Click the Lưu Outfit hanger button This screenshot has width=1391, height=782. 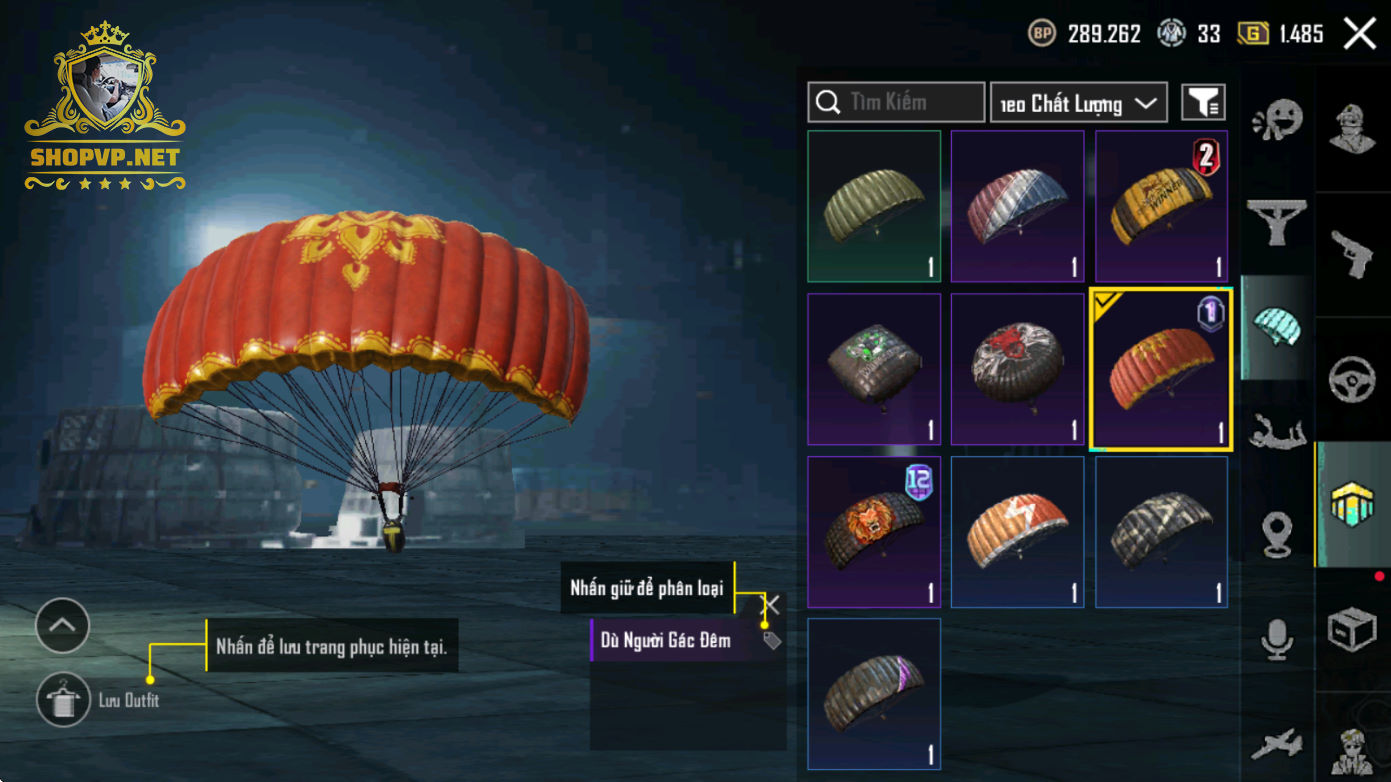(63, 699)
